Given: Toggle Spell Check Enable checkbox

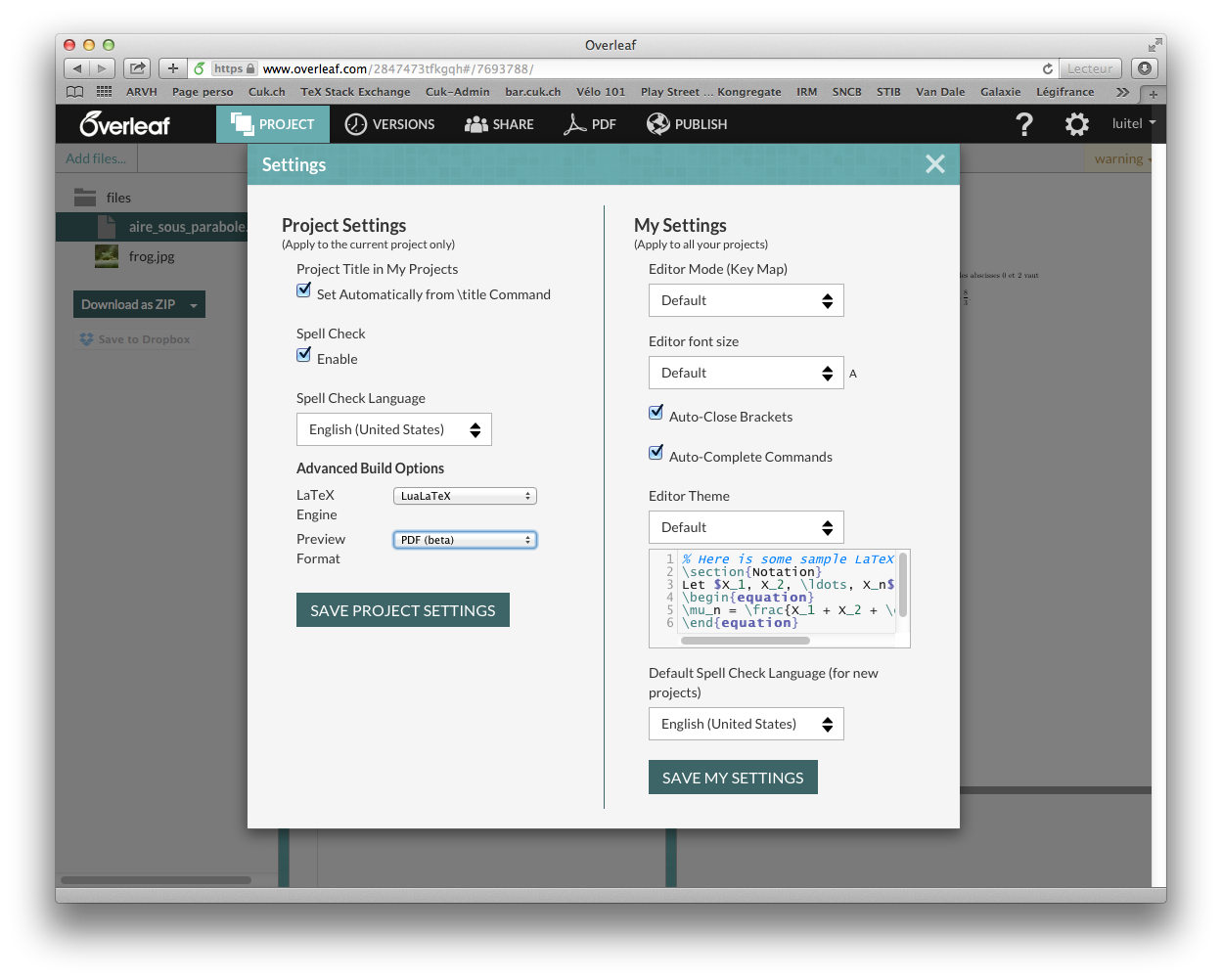Looking at the screenshot, I should coord(304,355).
